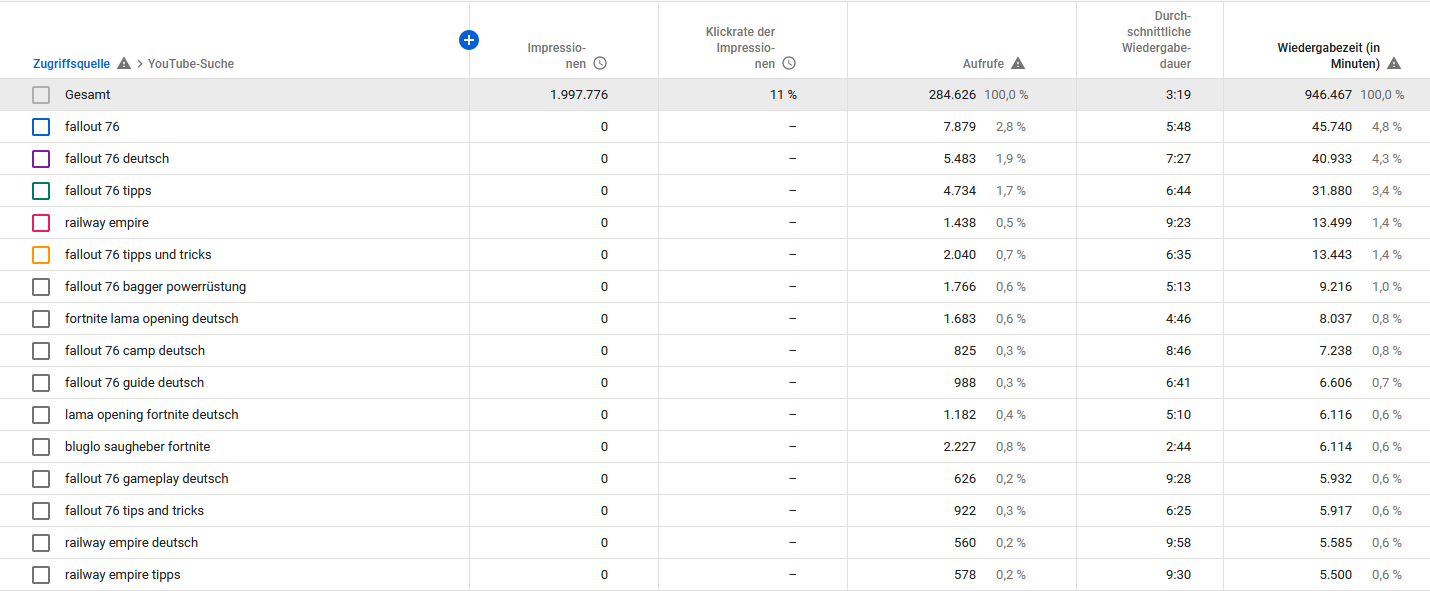
Task: Uncheck the purple 'fallout 76 deutsch' checkbox
Action: pyautogui.click(x=41, y=159)
